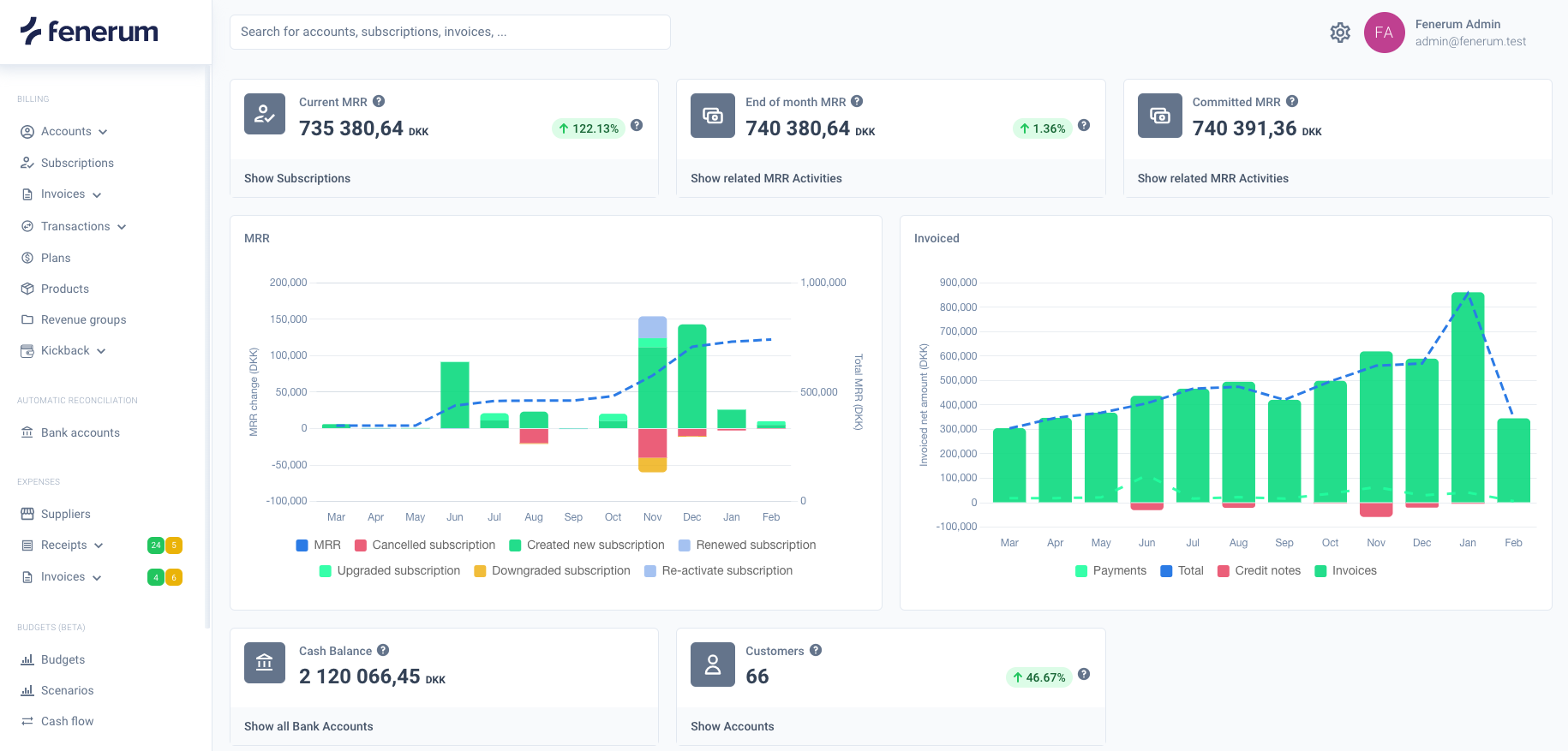
Task: Click the Cash Balance bank icon
Action: [265, 663]
